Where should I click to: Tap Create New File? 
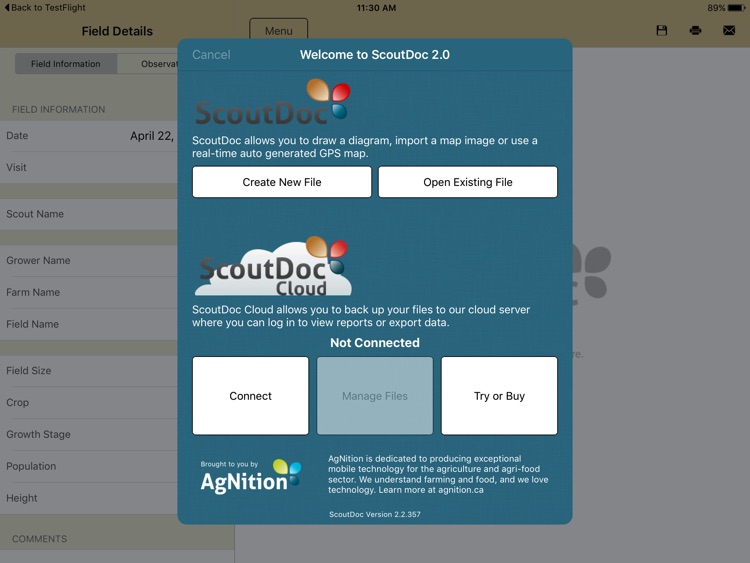282,182
